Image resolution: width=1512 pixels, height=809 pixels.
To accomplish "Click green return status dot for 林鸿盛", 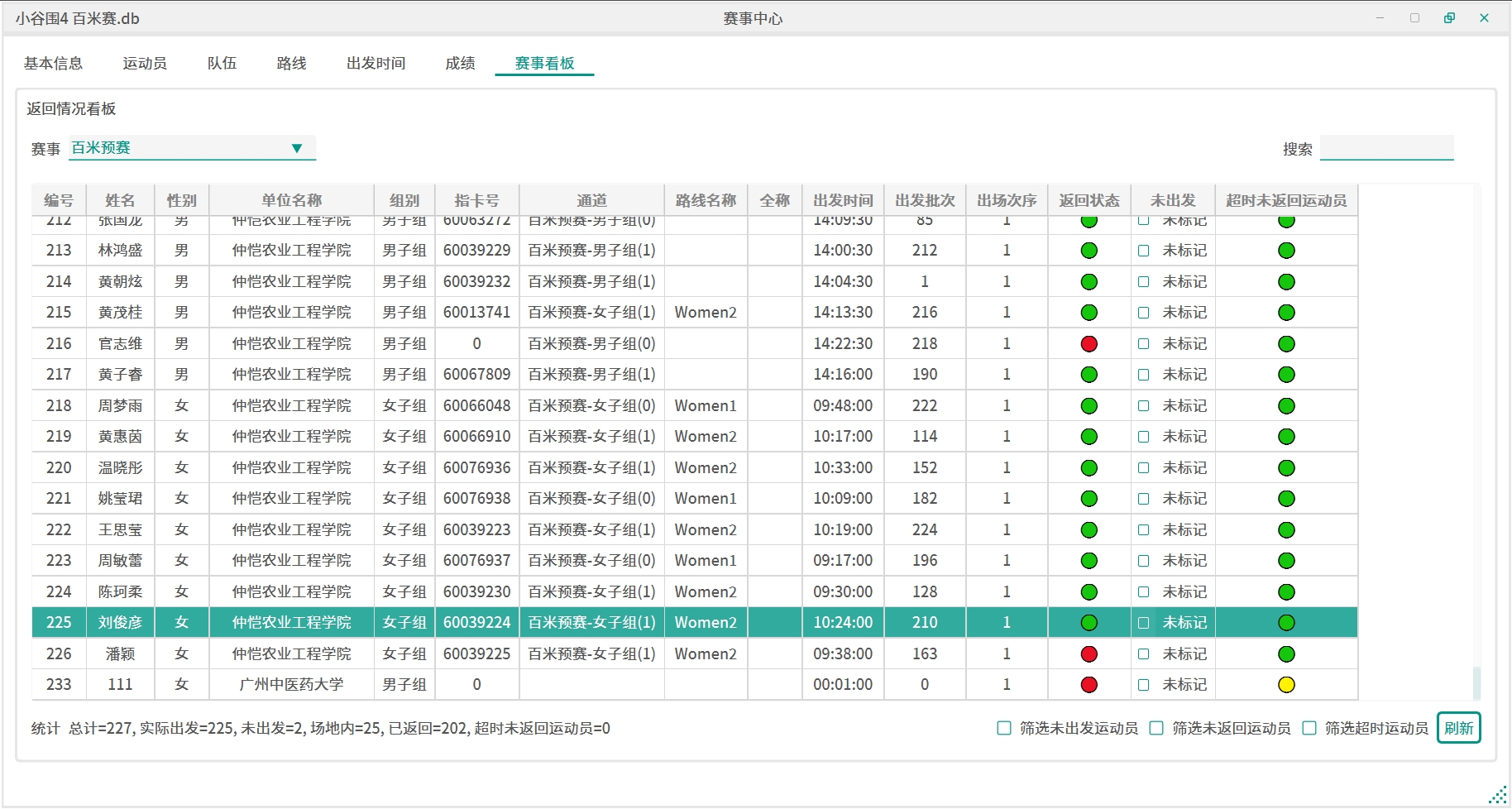I will pyautogui.click(x=1089, y=251).
